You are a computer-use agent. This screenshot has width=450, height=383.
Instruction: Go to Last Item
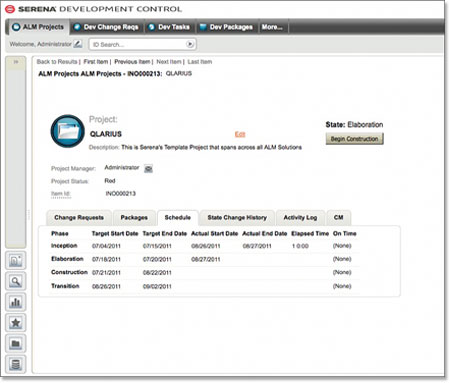[x=200, y=62]
